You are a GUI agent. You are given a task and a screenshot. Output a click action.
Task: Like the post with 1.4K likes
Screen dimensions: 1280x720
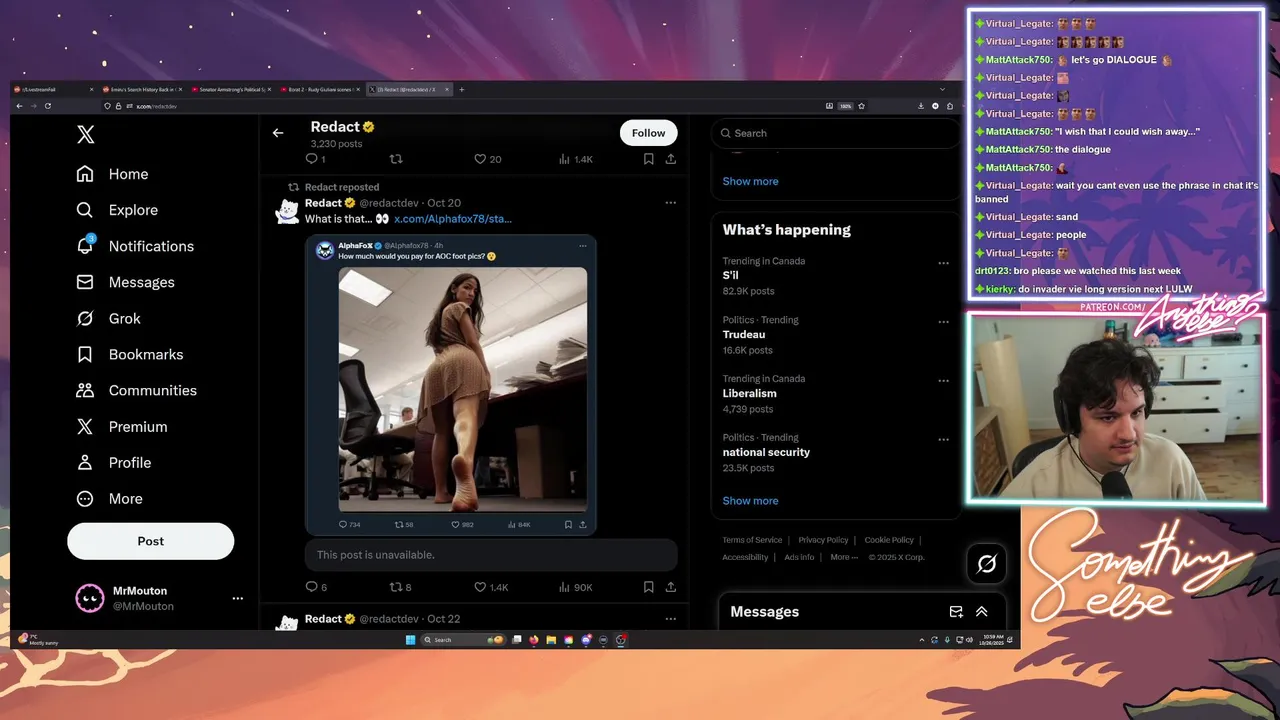click(491, 587)
